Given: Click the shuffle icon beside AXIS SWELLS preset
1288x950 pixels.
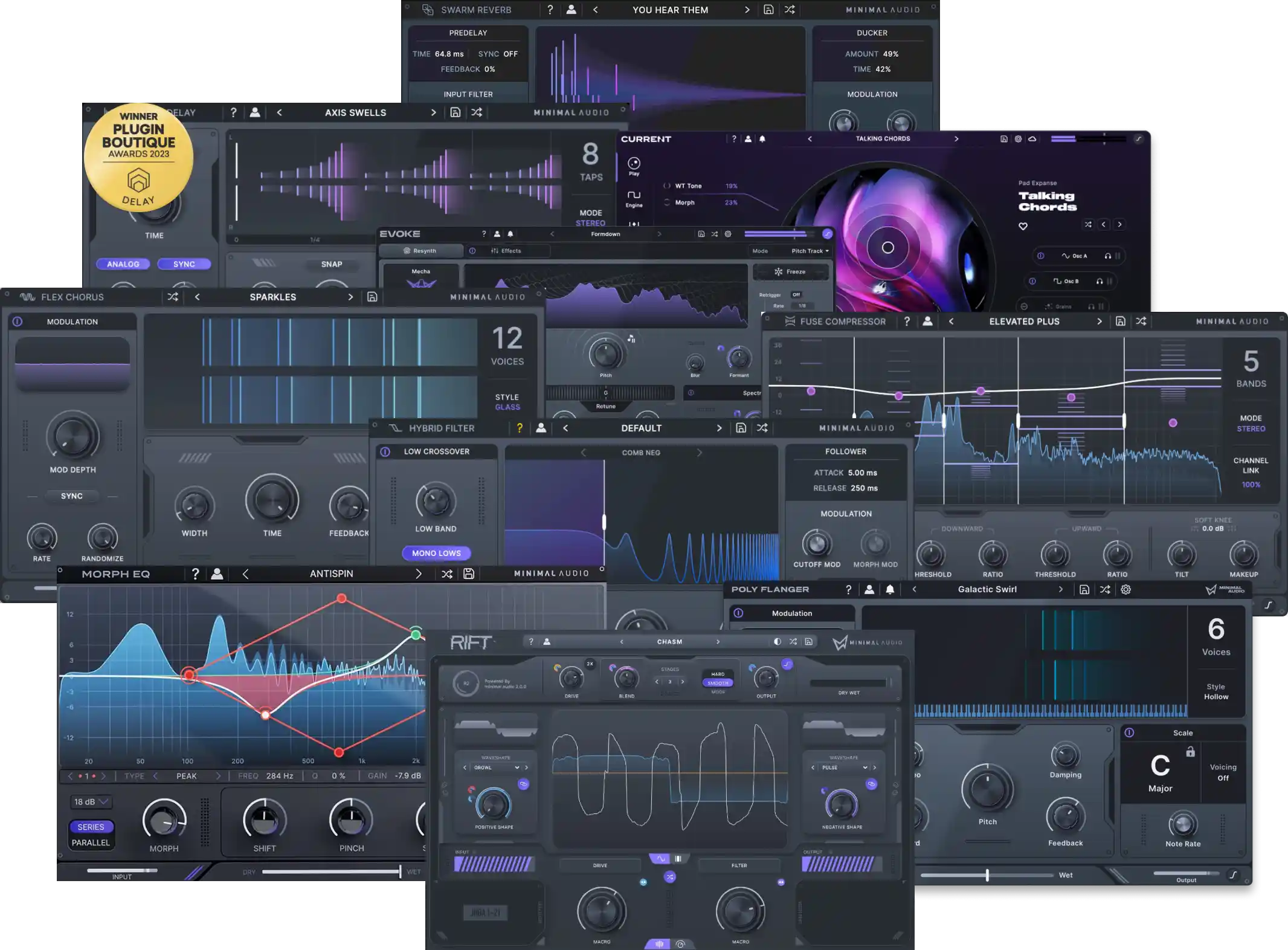Looking at the screenshot, I should [x=477, y=112].
